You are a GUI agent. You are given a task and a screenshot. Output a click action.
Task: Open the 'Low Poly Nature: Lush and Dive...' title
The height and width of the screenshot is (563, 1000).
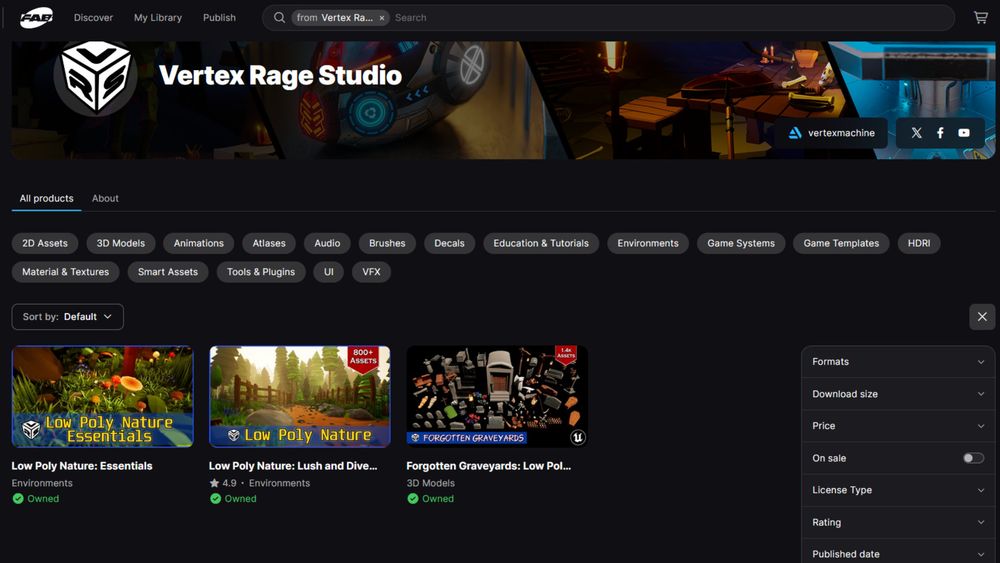click(293, 466)
